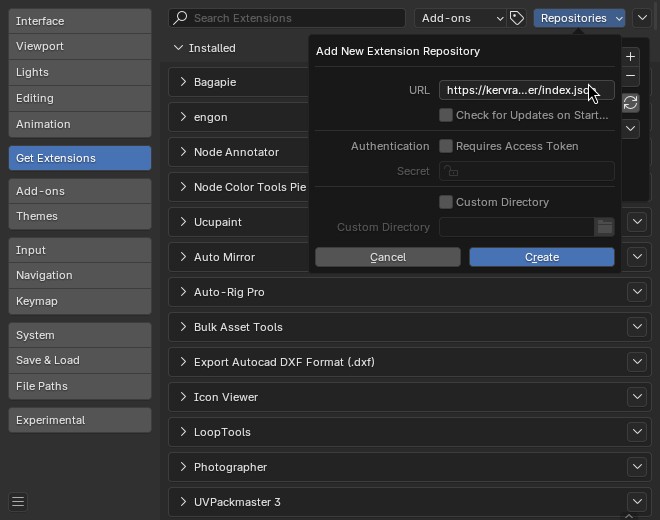The height and width of the screenshot is (520, 660).
Task: Open options menu for UVPackmaster 3 row
Action: click(x=637, y=501)
